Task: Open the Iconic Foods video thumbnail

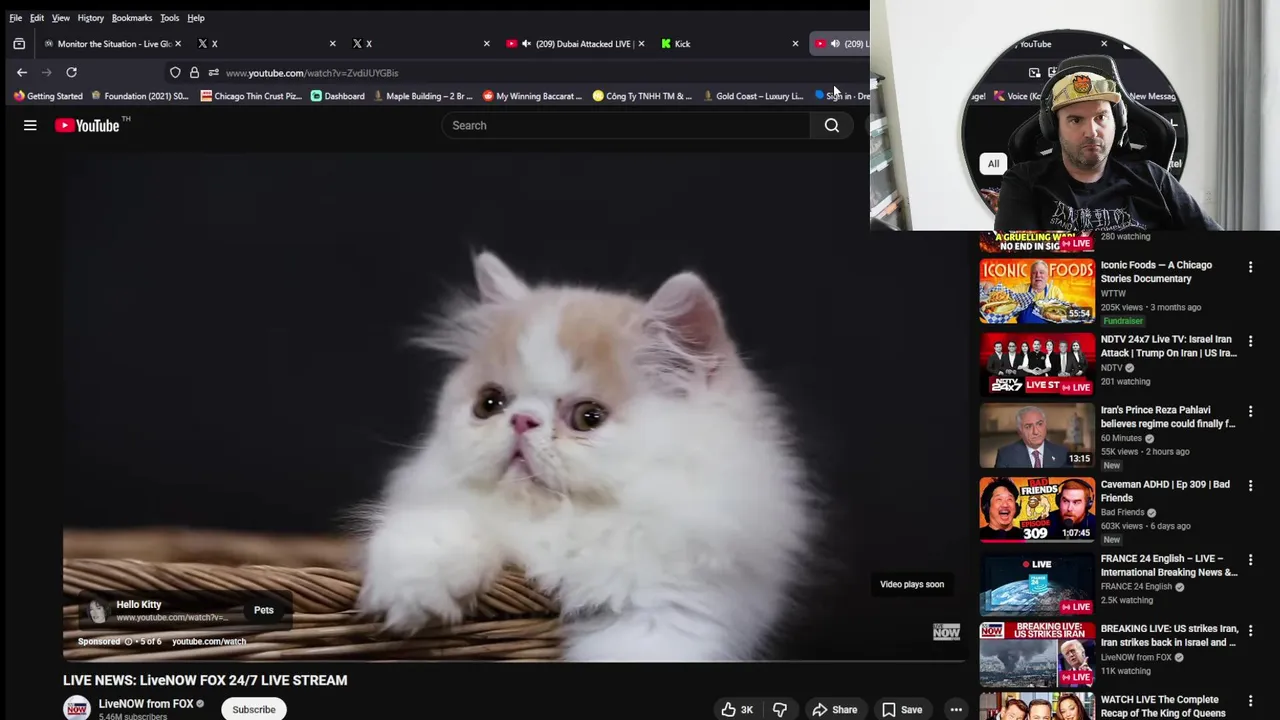Action: coord(1037,291)
